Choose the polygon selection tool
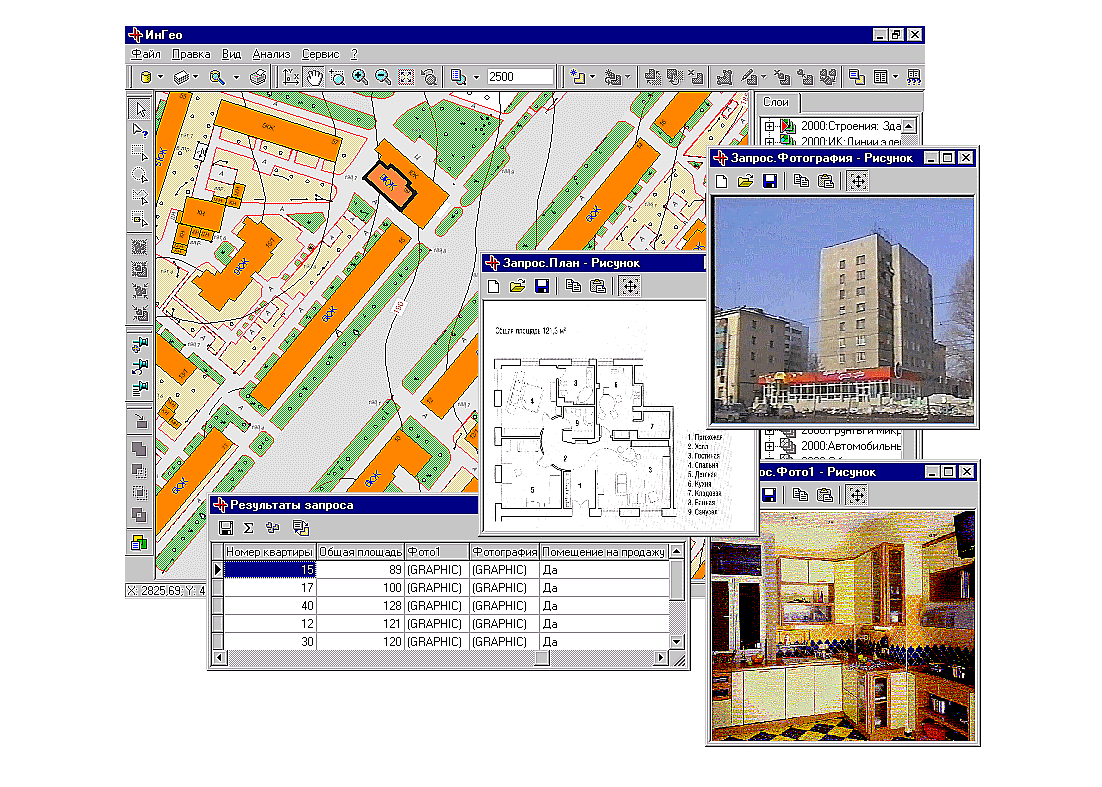Viewport: 1102px width, 787px height. [140, 196]
